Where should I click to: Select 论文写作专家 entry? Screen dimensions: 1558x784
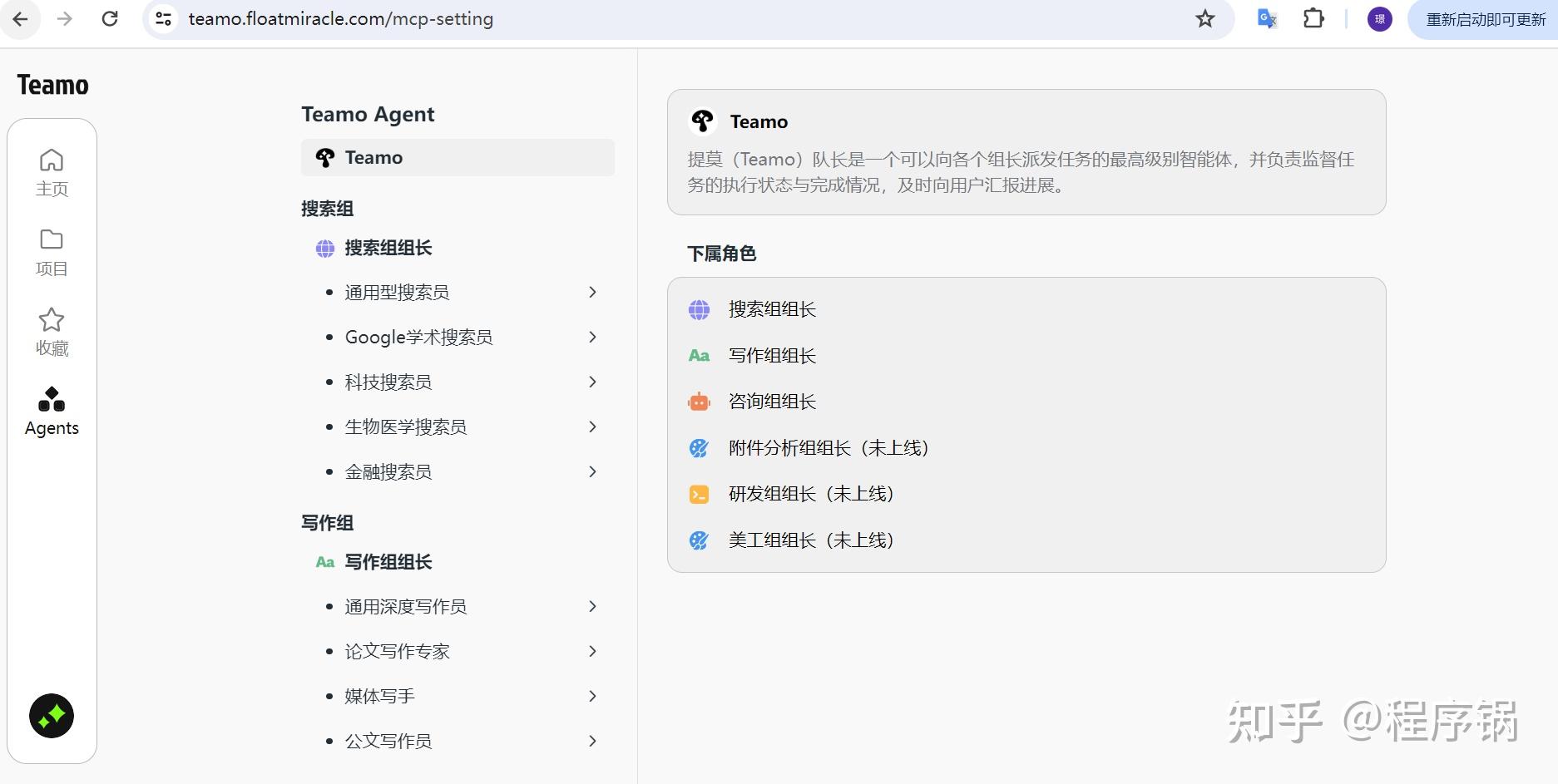click(397, 651)
